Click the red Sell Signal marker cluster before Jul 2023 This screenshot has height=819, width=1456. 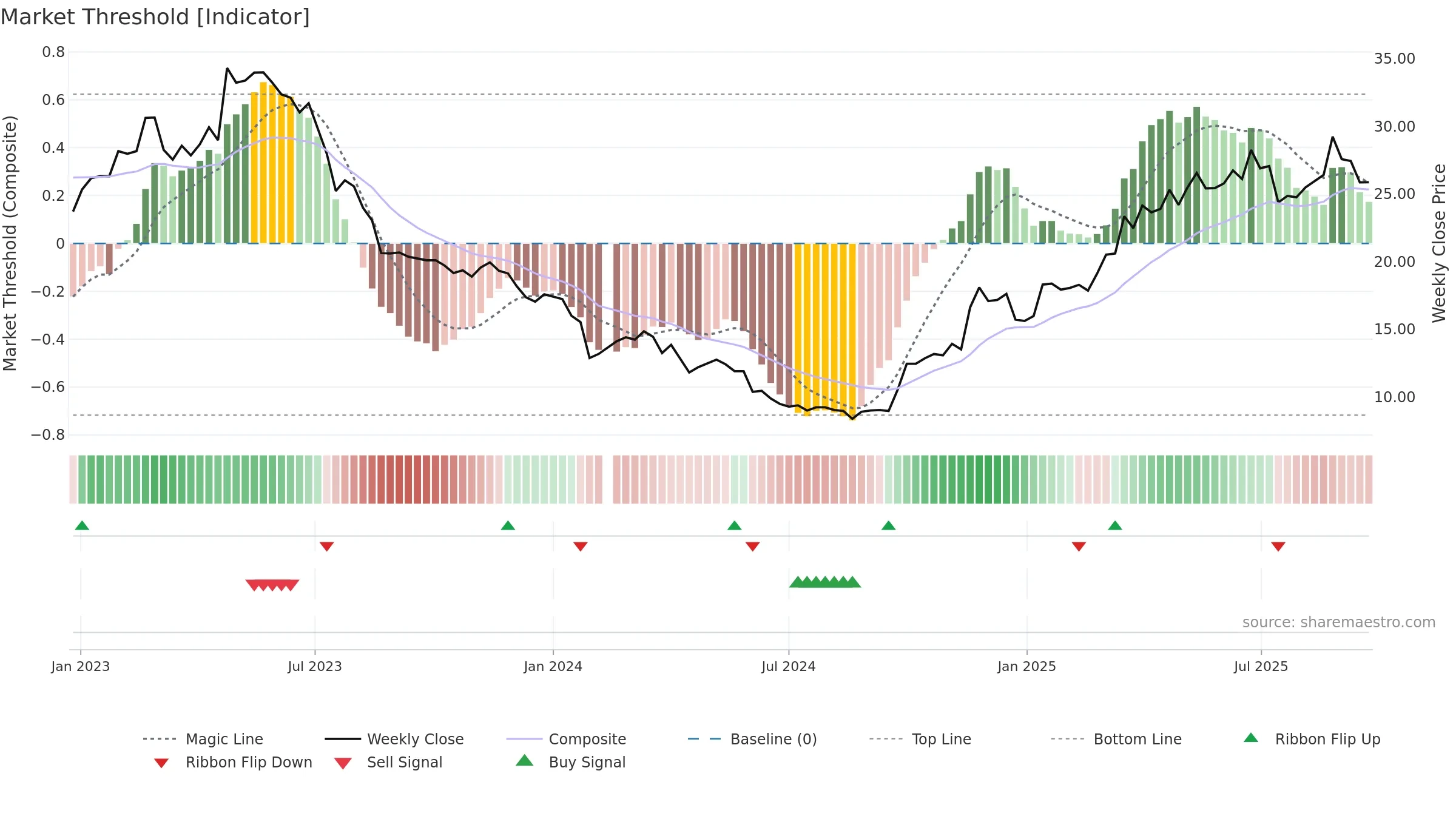pos(272,585)
